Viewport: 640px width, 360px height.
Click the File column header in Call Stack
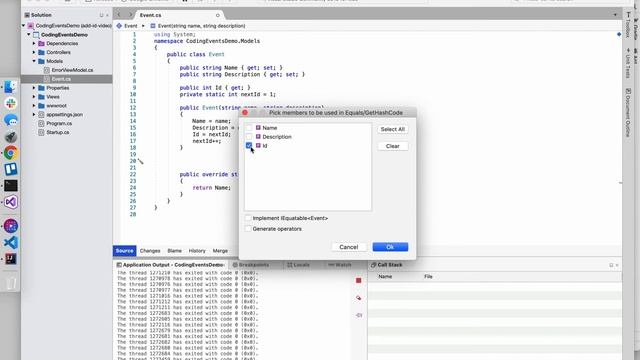click(x=428, y=277)
